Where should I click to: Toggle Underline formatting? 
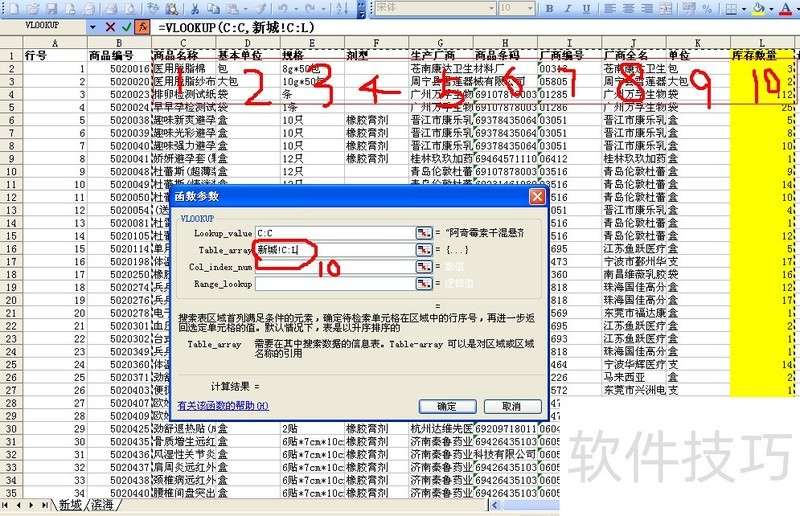(x=586, y=9)
